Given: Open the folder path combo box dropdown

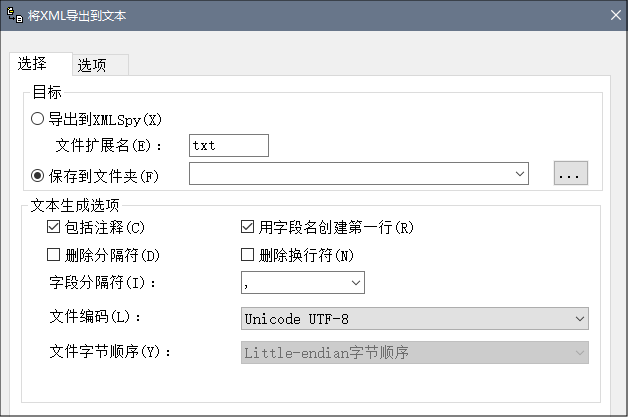Looking at the screenshot, I should (x=519, y=173).
